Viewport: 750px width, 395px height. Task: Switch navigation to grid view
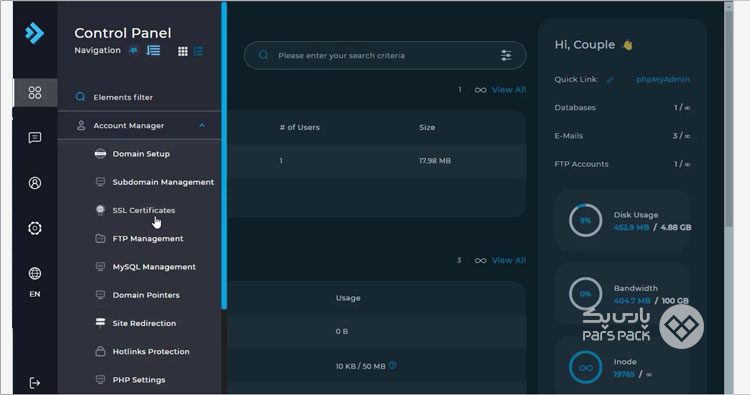click(183, 51)
